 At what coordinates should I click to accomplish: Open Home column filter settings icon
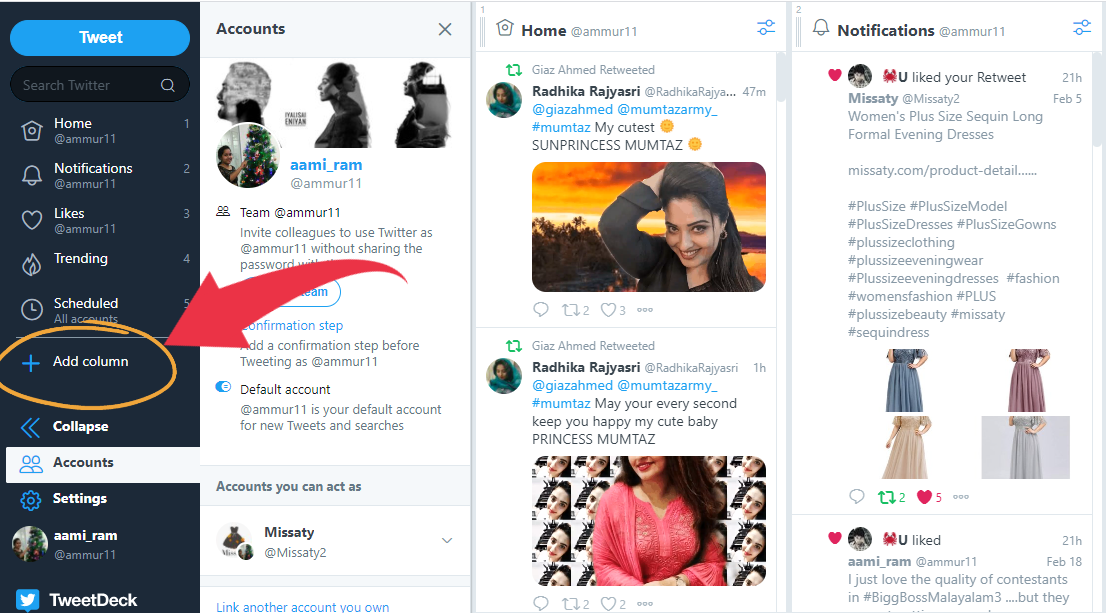(x=766, y=29)
